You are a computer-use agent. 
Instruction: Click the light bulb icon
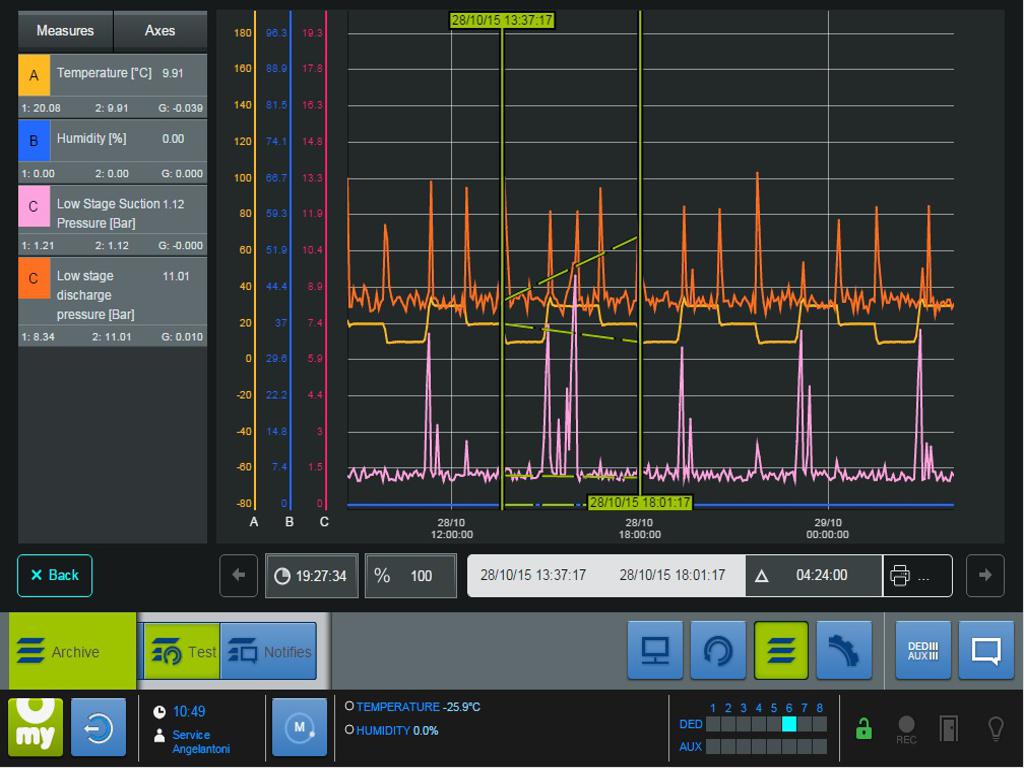[996, 728]
